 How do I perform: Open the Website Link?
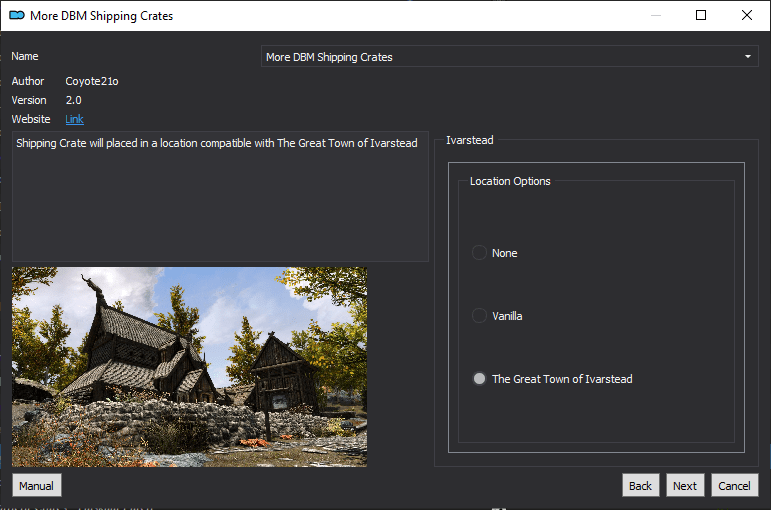click(74, 119)
